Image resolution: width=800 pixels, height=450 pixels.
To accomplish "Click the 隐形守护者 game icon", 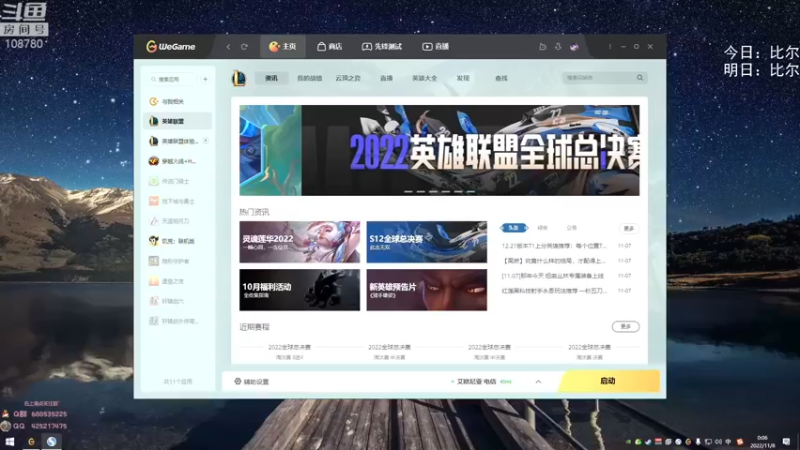I will pyautogui.click(x=154, y=261).
